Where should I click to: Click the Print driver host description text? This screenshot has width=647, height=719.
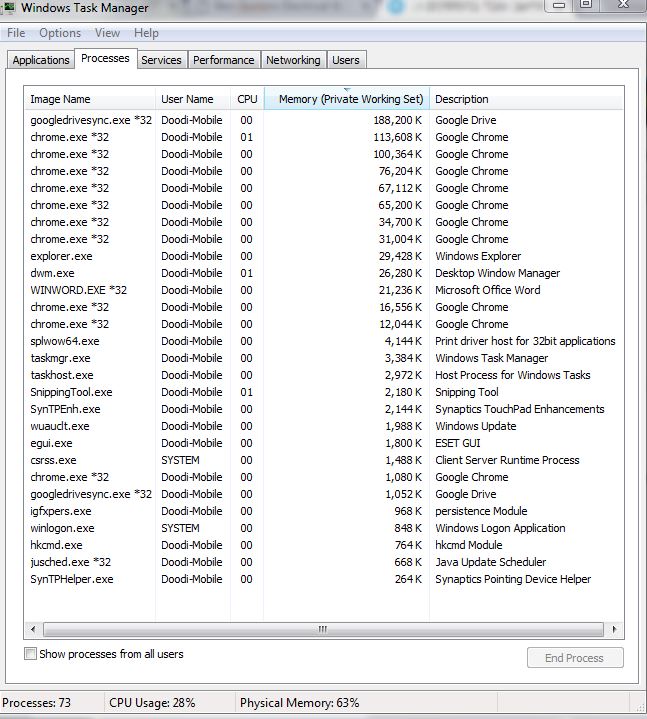click(525, 341)
